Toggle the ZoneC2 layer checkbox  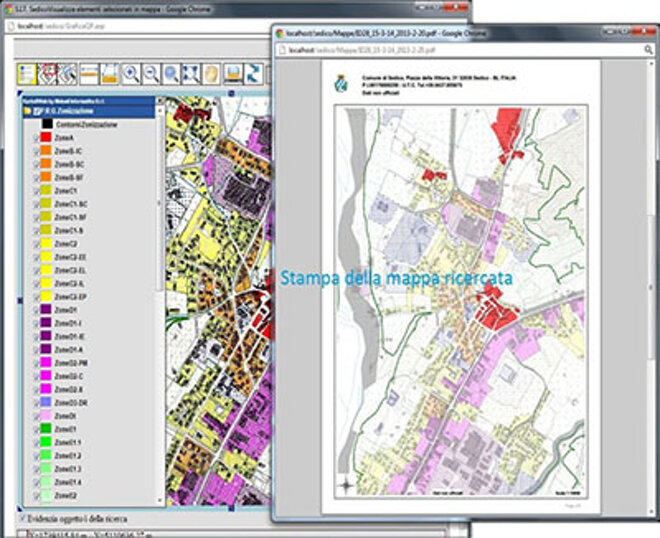(x=37, y=243)
